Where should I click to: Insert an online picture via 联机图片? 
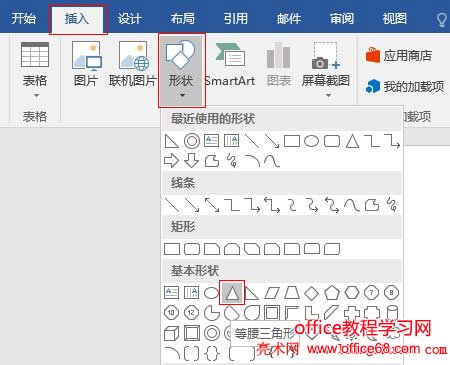click(x=133, y=64)
